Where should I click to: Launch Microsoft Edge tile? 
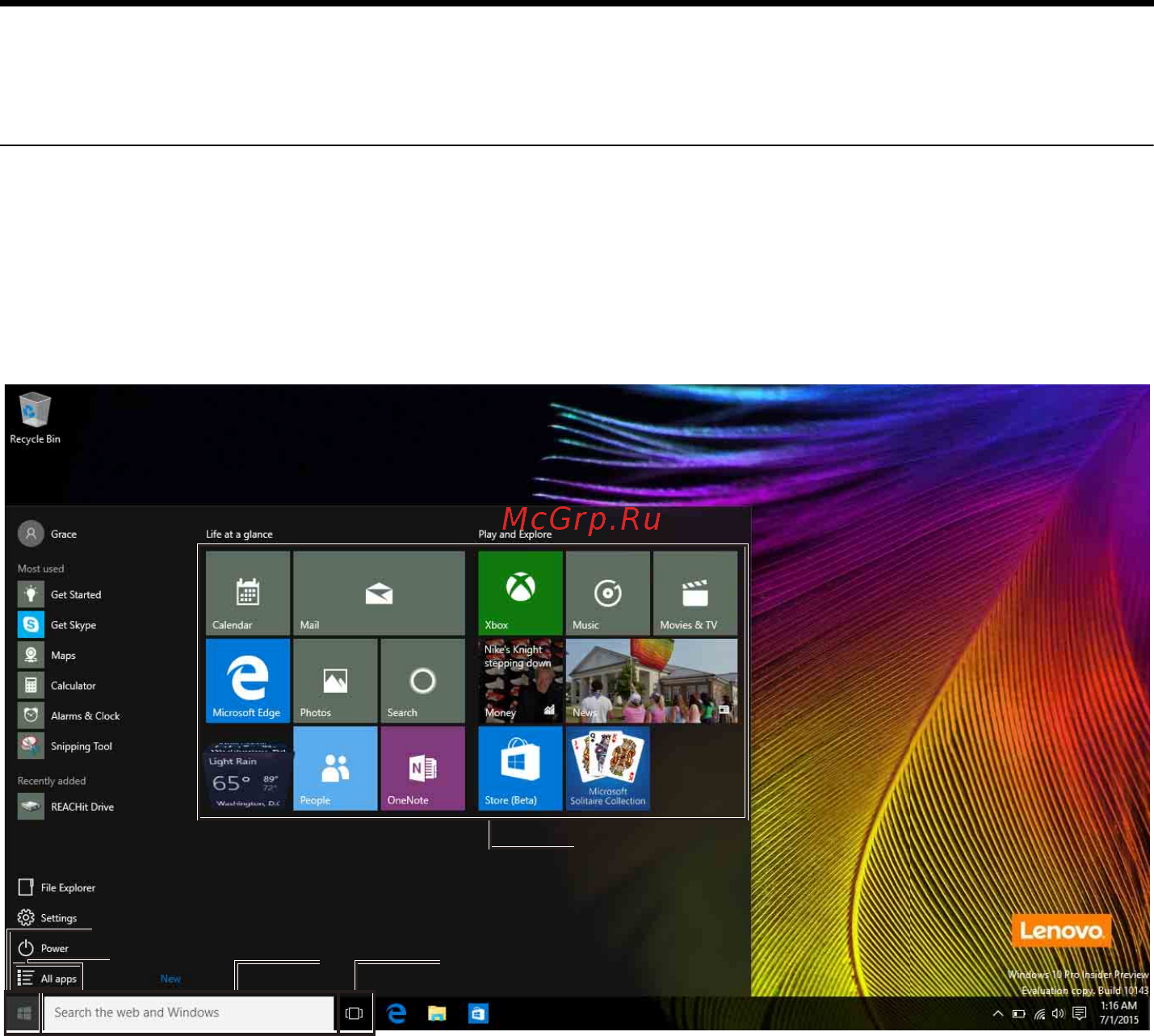coord(247,681)
